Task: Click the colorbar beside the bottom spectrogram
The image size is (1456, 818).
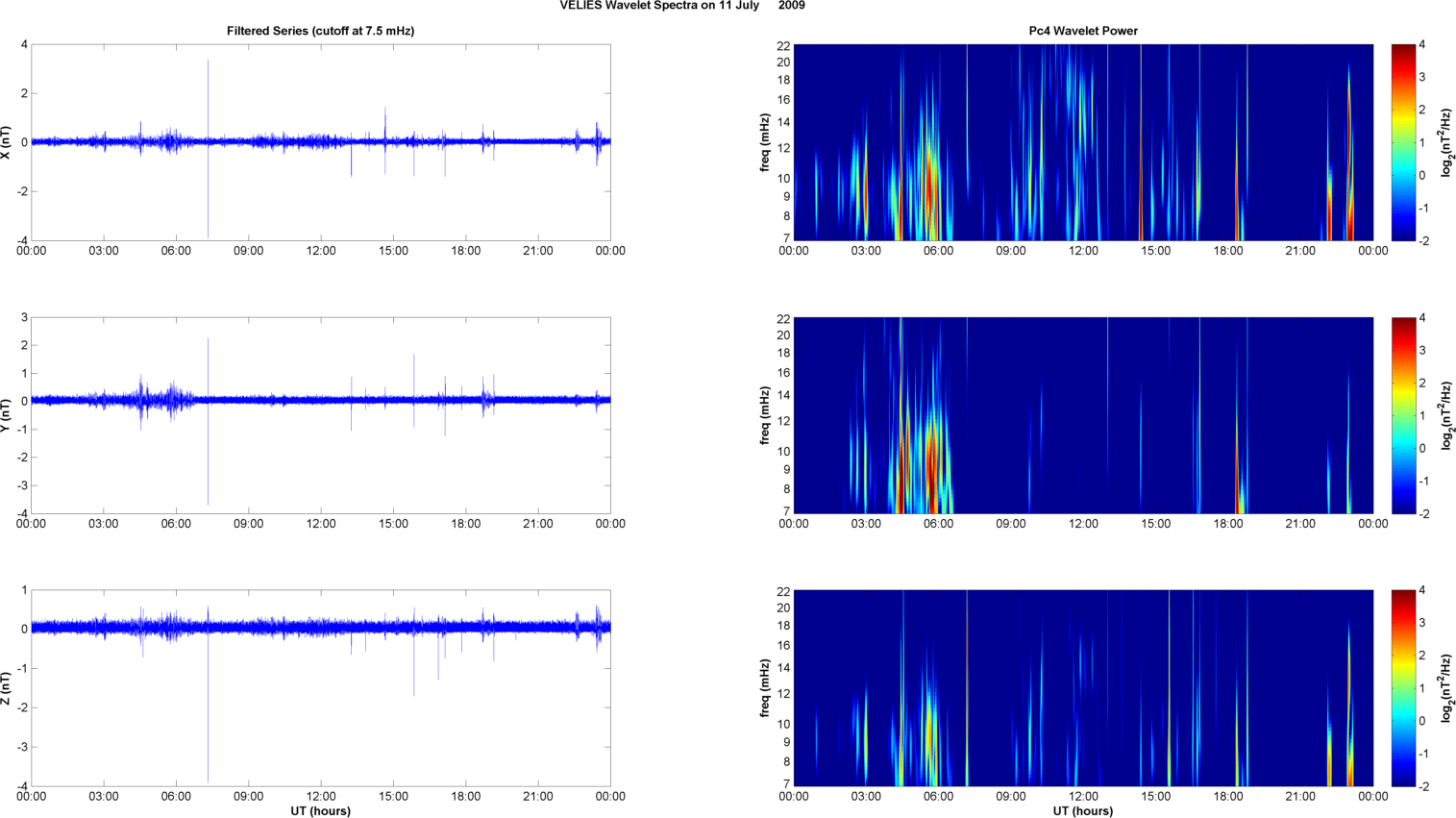Action: 1403,688
